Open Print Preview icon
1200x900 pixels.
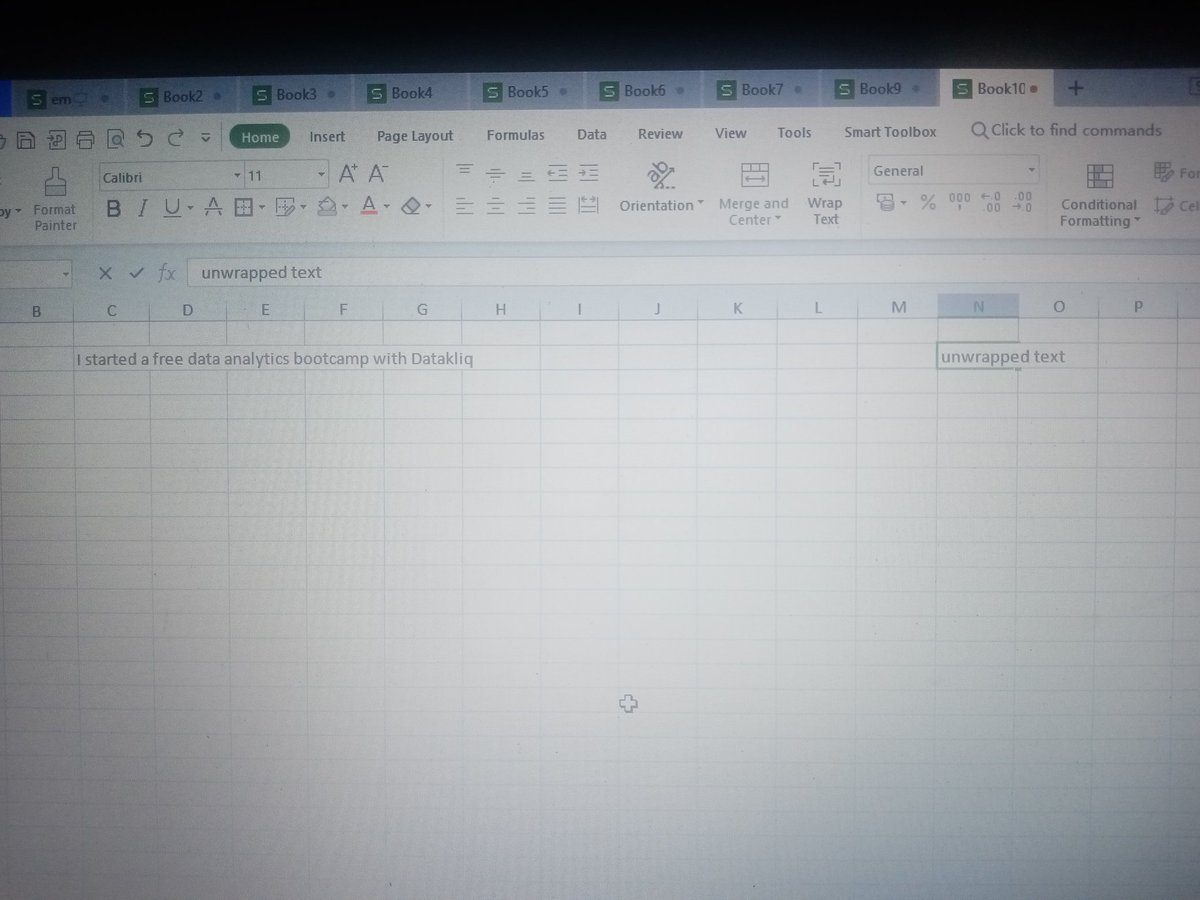click(x=115, y=139)
